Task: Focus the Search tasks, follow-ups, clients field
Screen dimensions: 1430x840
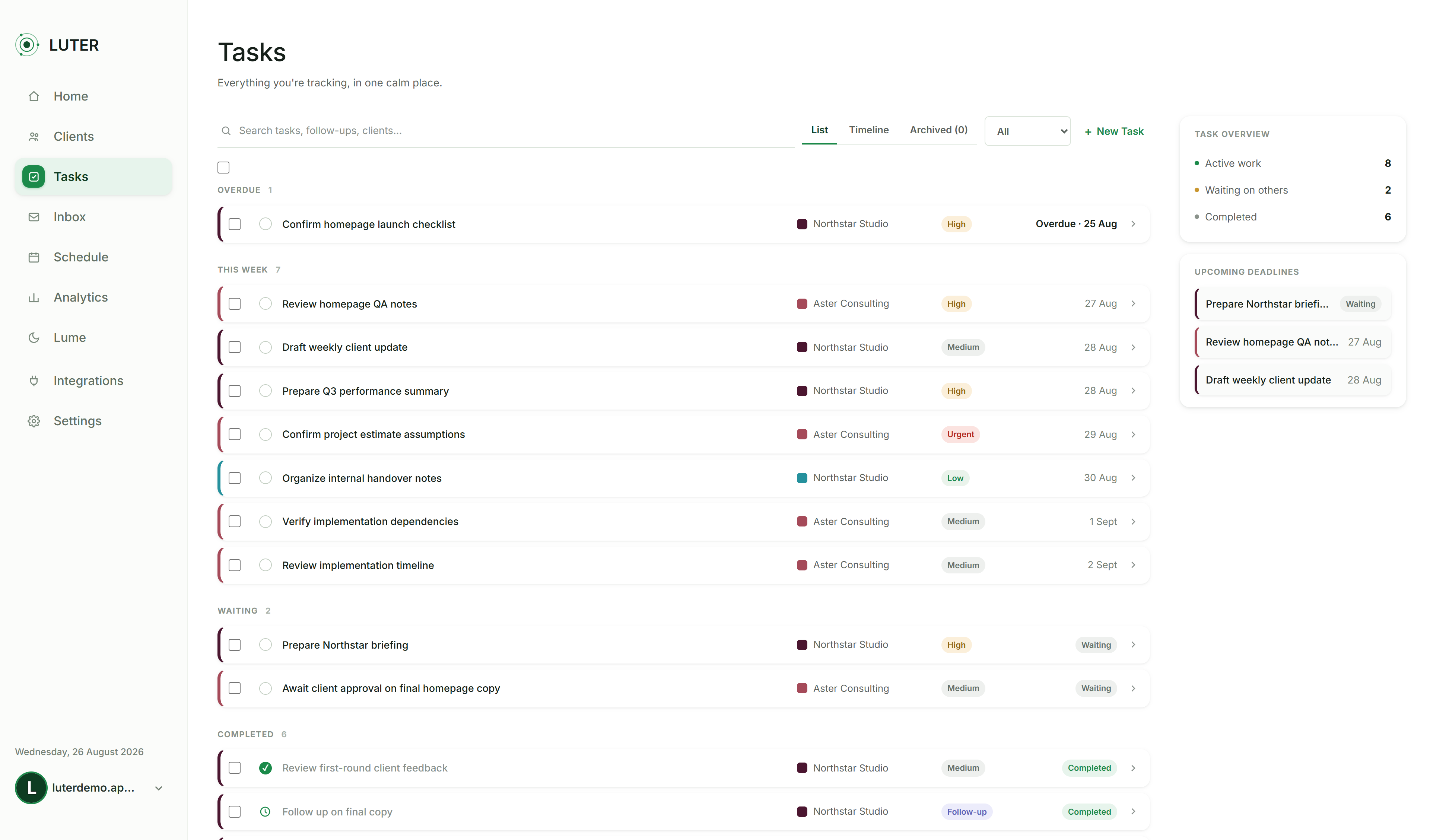Action: pyautogui.click(x=505, y=131)
